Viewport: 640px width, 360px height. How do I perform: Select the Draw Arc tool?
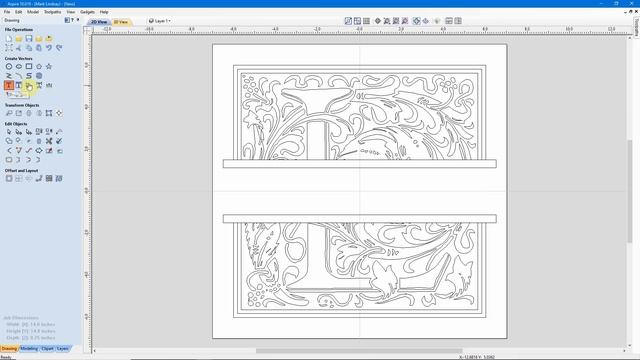[19, 76]
